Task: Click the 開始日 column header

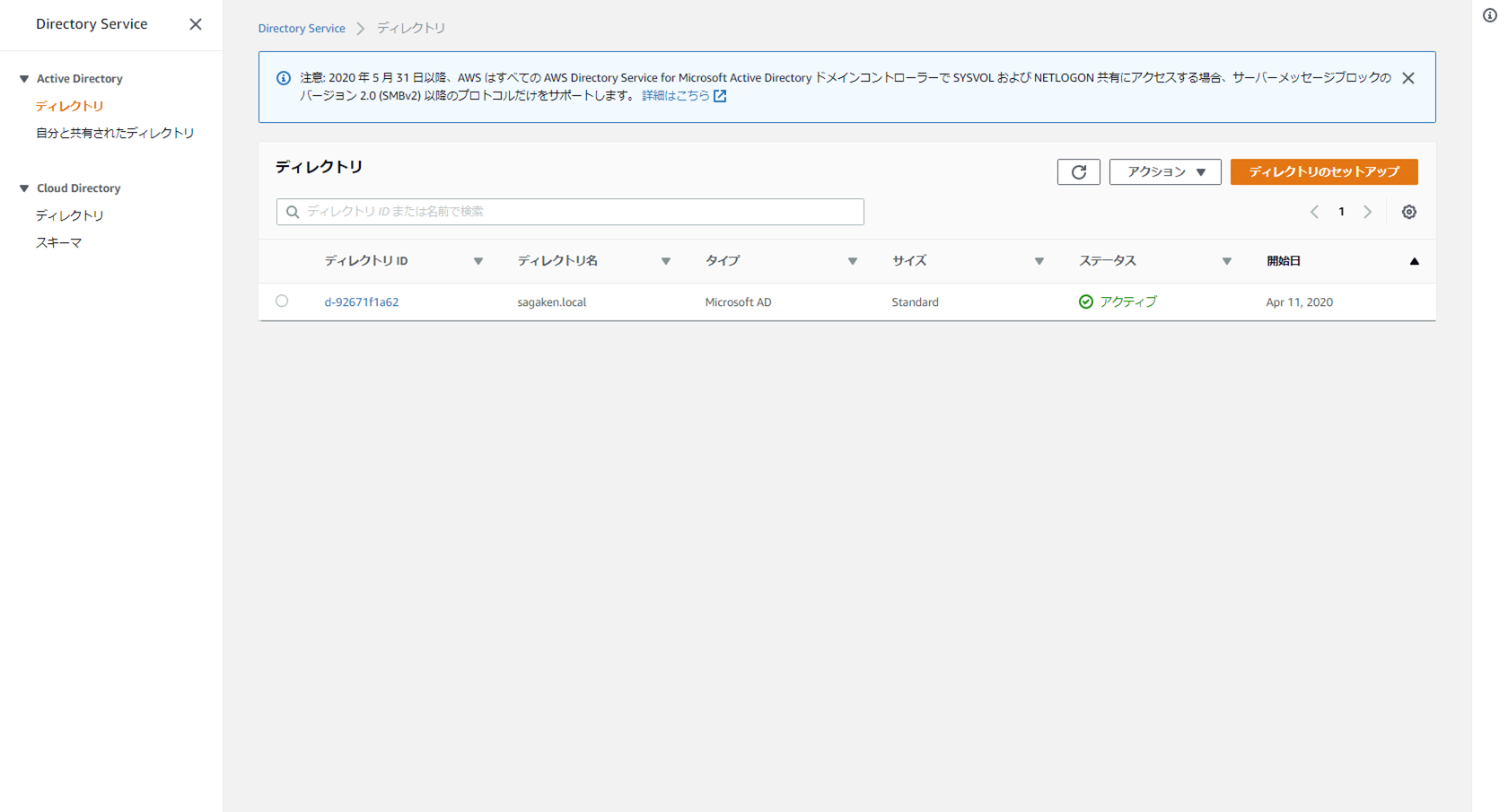Action: pos(1284,261)
